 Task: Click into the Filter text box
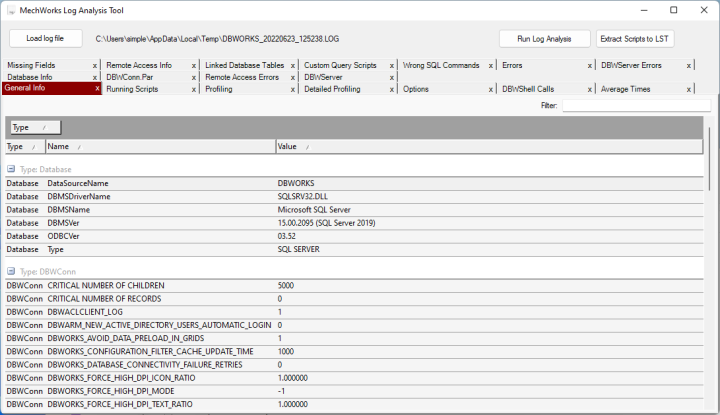tap(636, 106)
